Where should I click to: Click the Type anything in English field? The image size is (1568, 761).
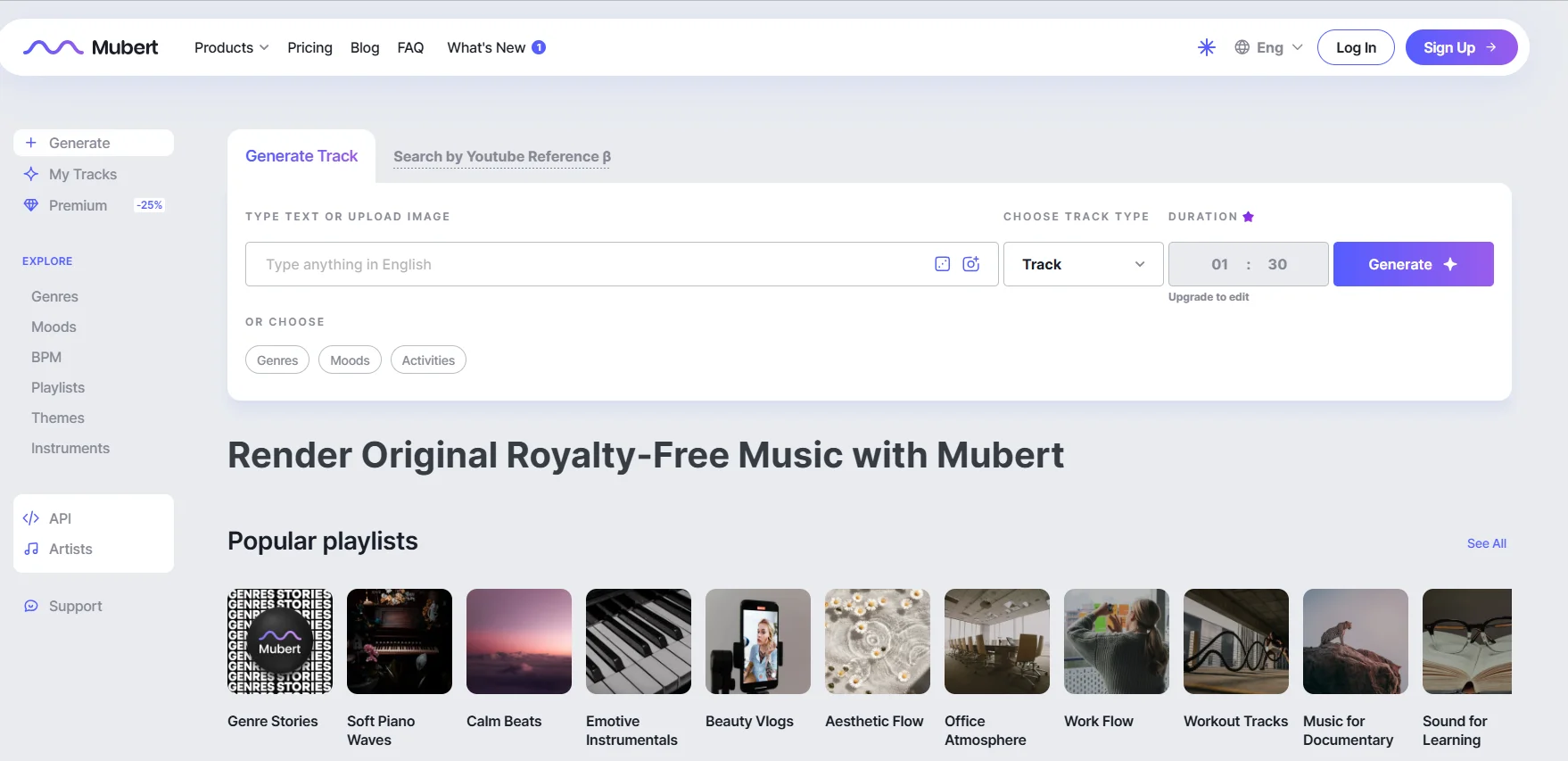click(622, 264)
